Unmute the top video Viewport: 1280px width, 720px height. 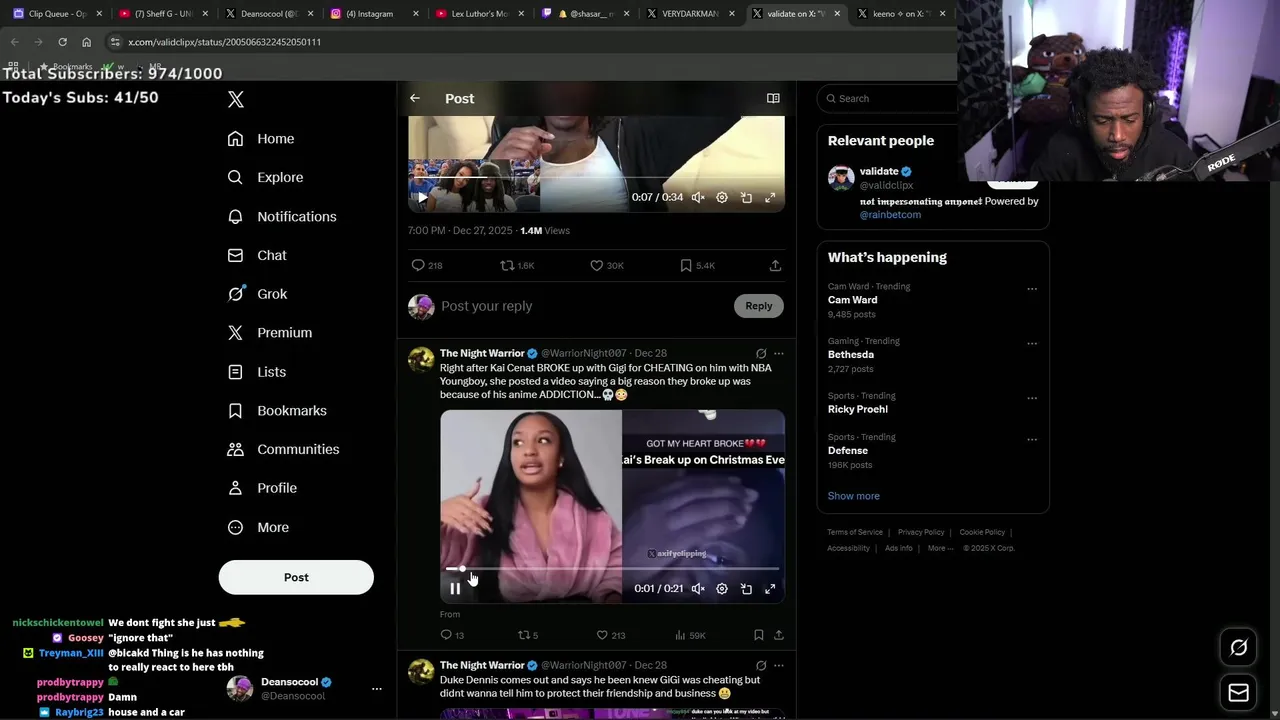[x=698, y=197]
